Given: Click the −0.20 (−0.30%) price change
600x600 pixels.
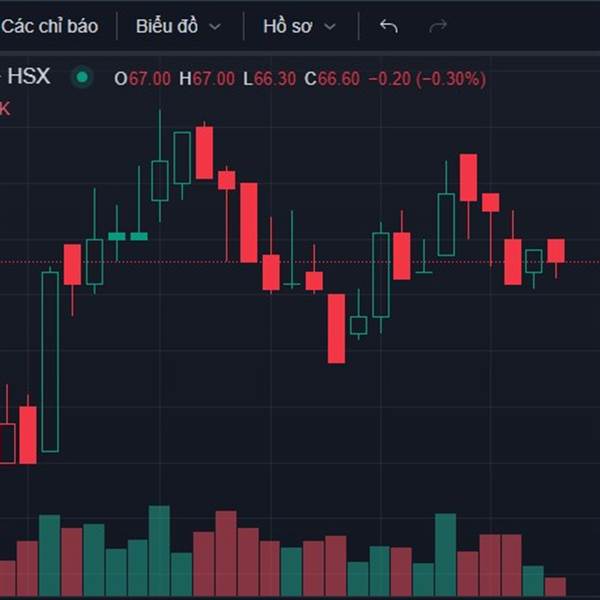Looking at the screenshot, I should pyautogui.click(x=427, y=78).
